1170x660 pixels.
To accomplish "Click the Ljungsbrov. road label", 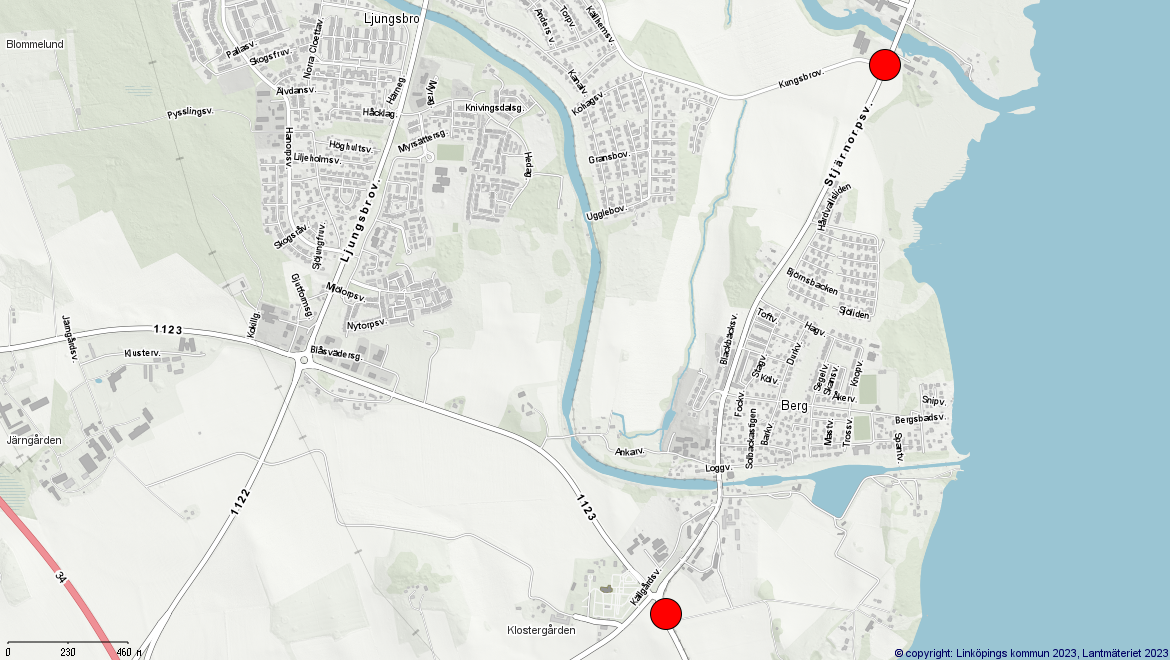I will point(361,222).
